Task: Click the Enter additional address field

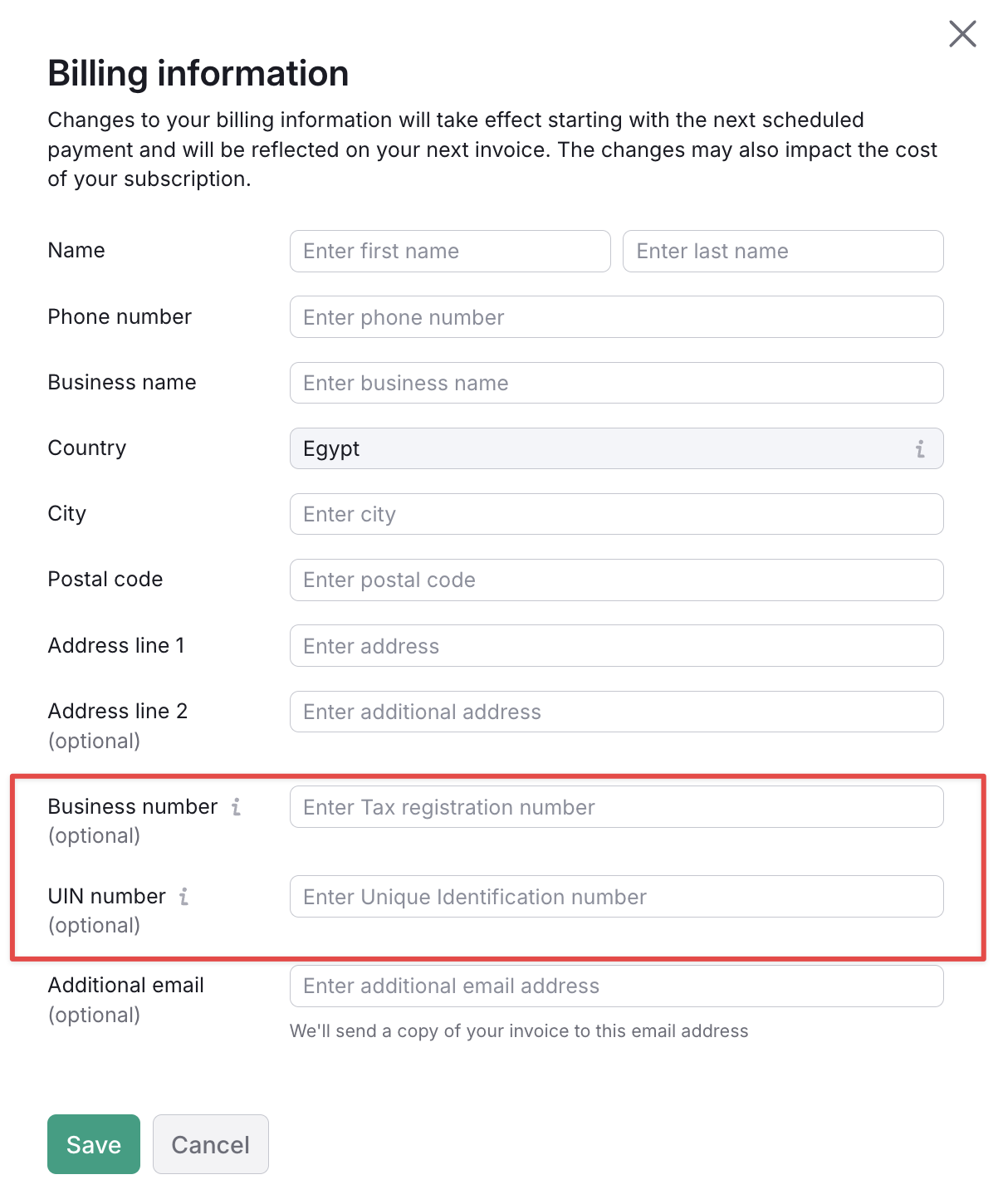Action: tap(616, 711)
